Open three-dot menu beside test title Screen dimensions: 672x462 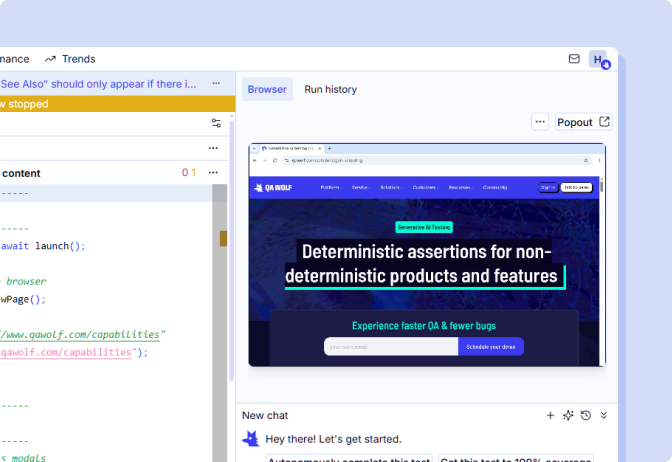click(x=216, y=83)
